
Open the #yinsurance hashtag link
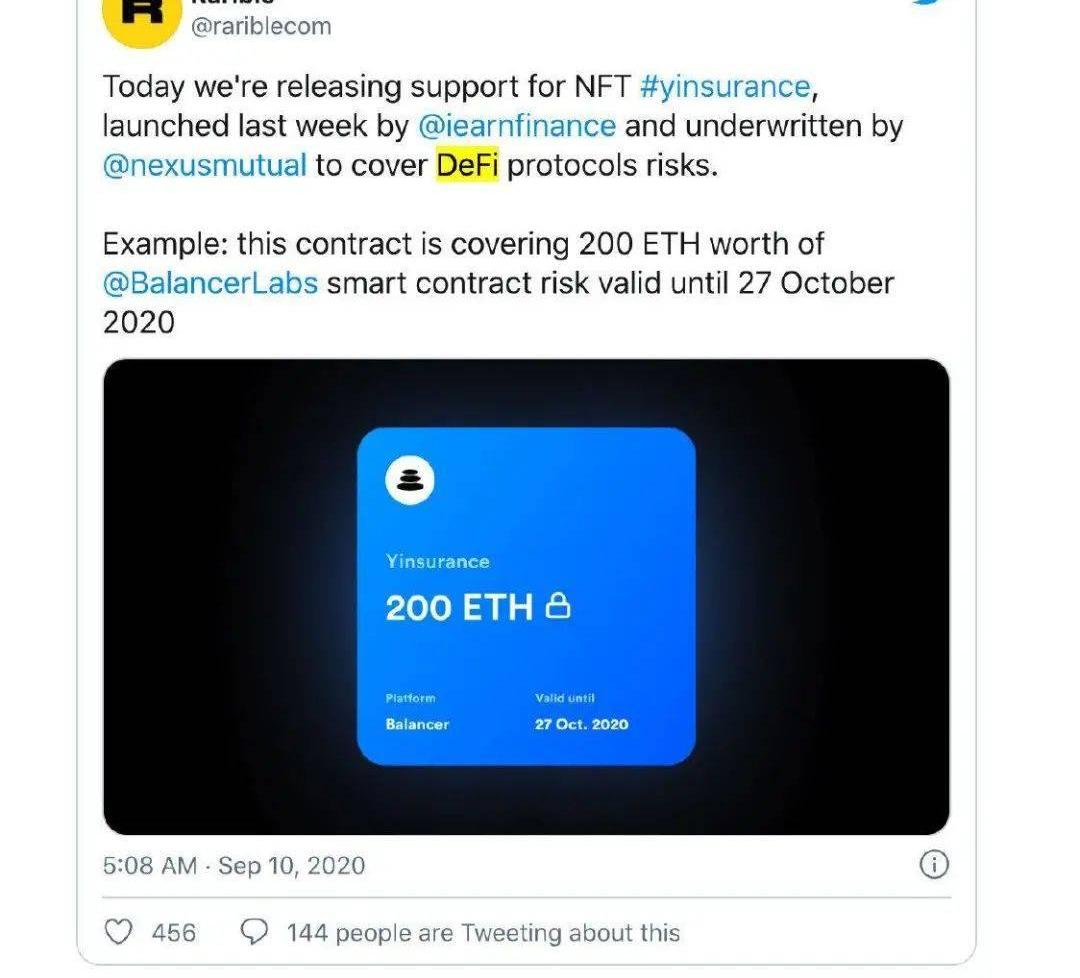click(724, 87)
